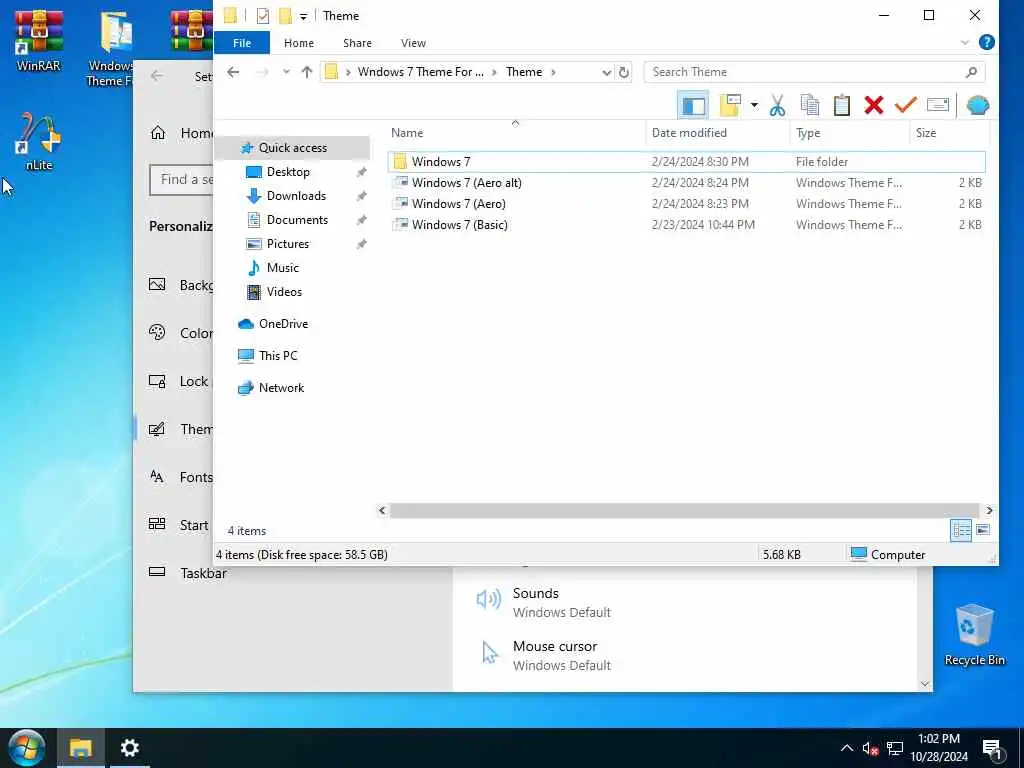Open Music in navigation pane
Image resolution: width=1024 pixels, height=768 pixels.
[282, 268]
